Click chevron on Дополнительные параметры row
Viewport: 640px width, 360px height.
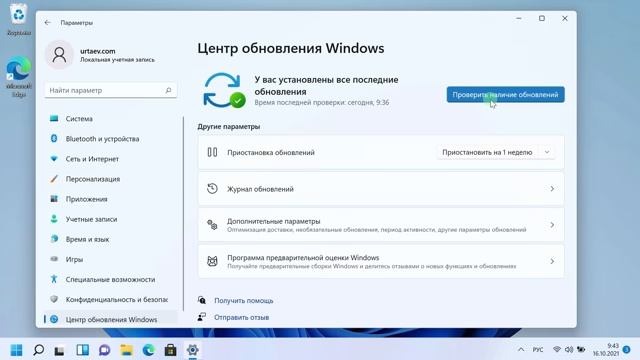coord(552,225)
